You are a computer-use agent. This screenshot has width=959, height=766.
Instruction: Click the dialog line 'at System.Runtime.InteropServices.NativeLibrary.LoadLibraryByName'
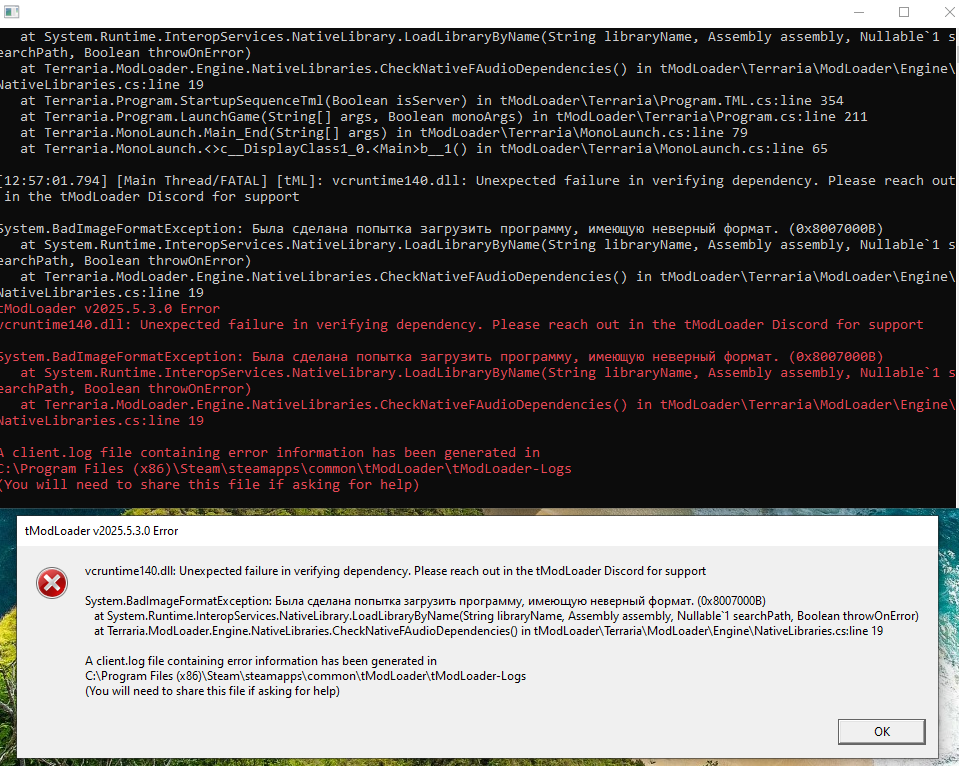pos(506,616)
